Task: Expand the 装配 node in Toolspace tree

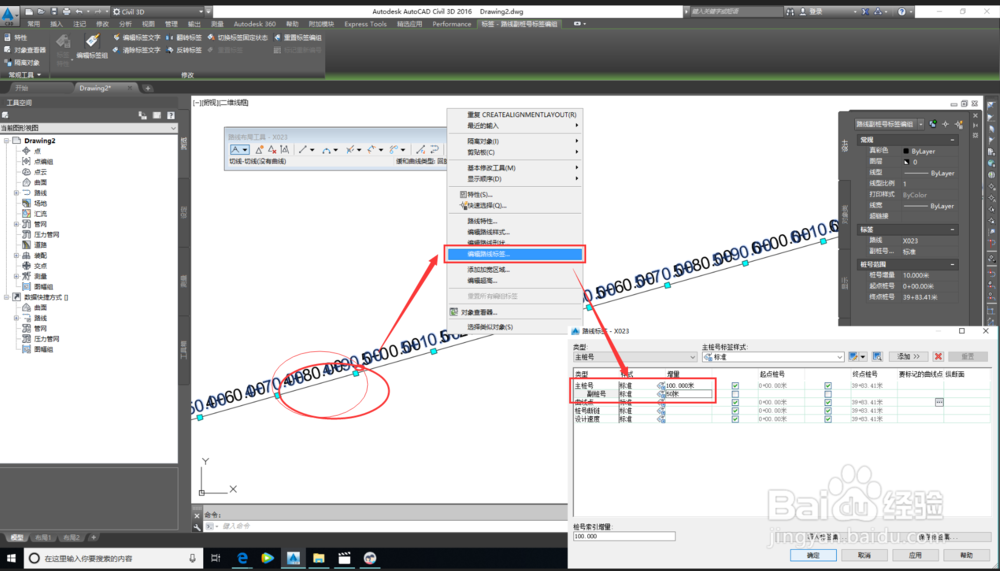Action: point(16,255)
